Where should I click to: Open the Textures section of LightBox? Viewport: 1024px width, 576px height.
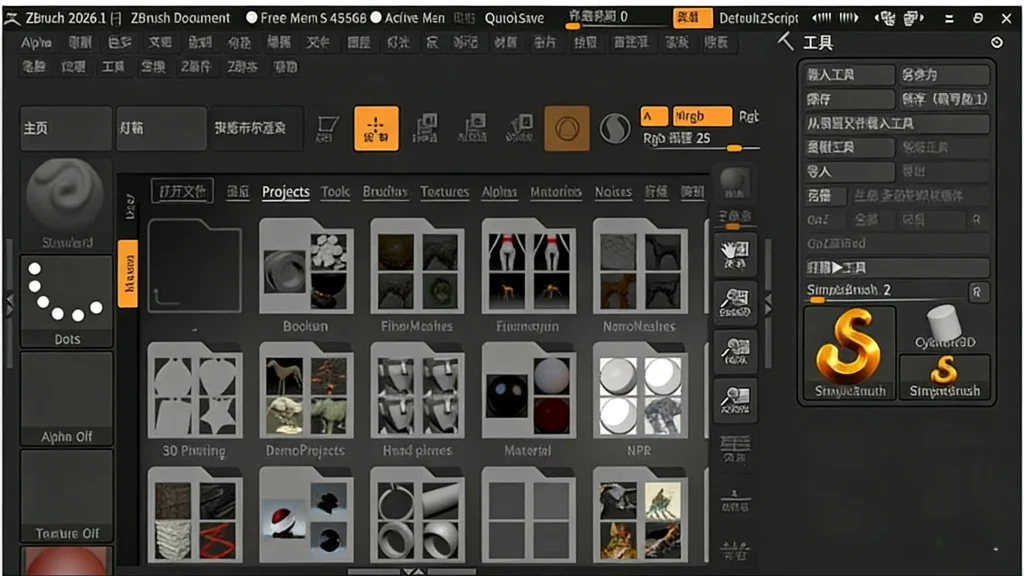(444, 192)
